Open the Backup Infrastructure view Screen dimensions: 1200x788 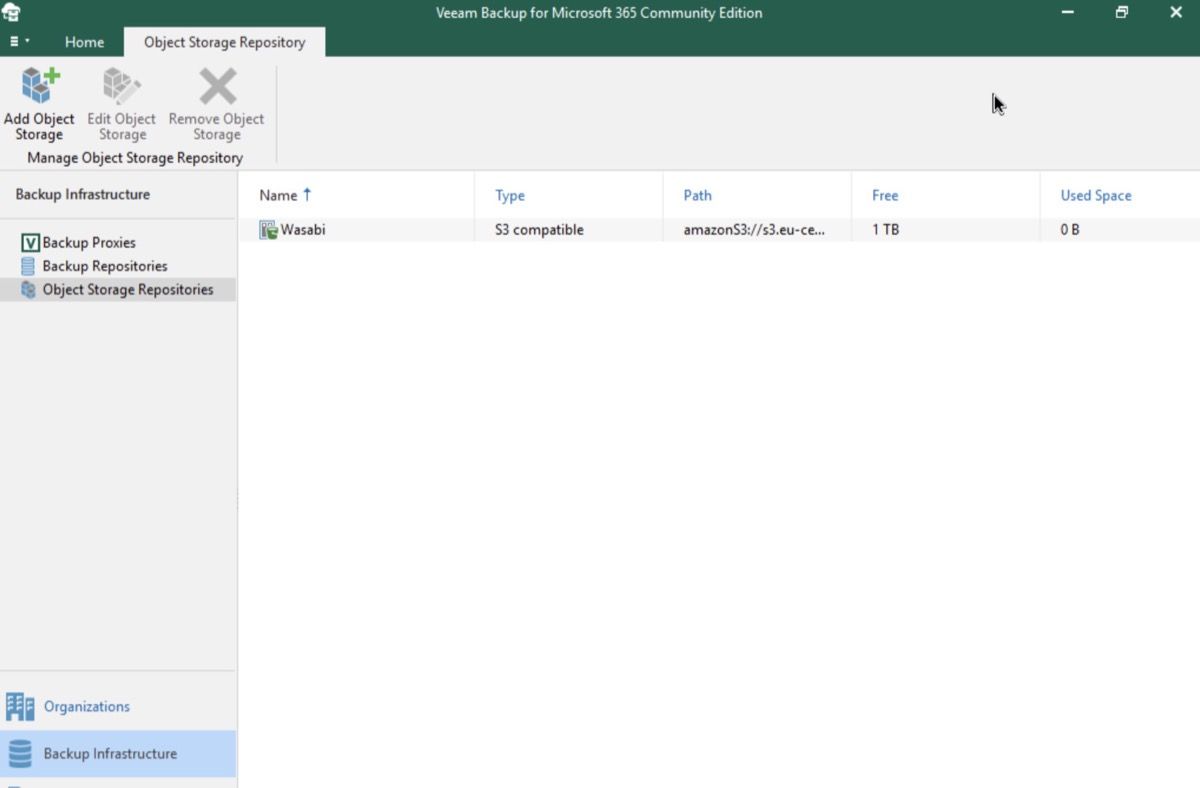pos(118,753)
